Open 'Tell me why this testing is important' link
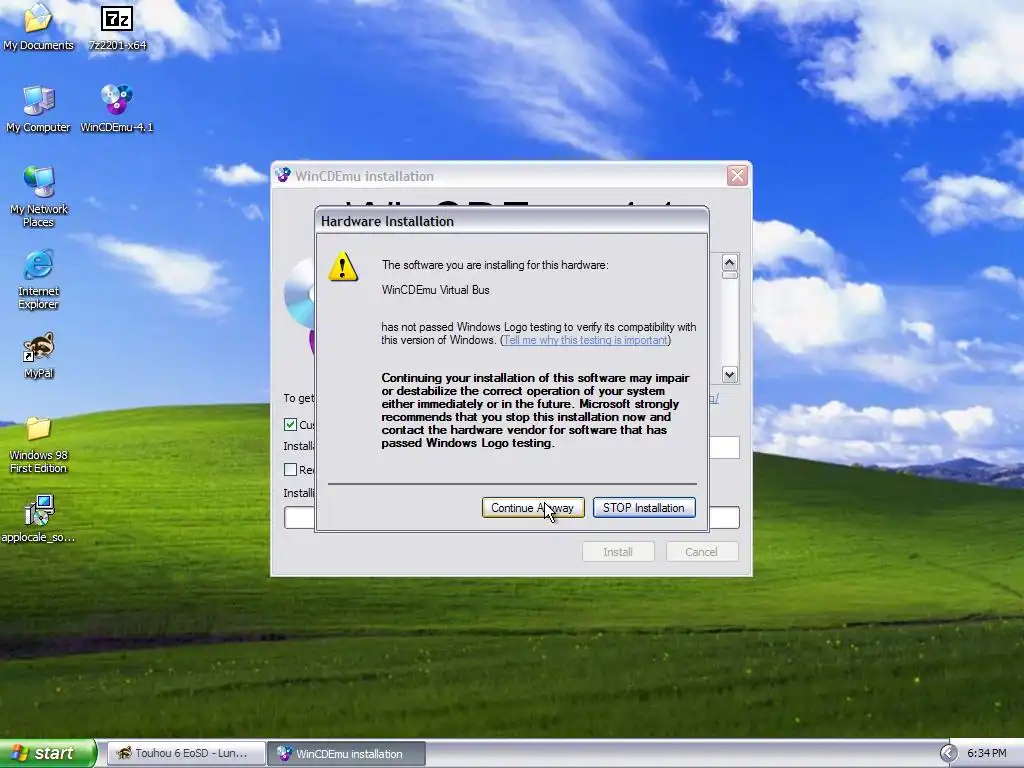Image resolution: width=1024 pixels, height=768 pixels. [x=586, y=340]
